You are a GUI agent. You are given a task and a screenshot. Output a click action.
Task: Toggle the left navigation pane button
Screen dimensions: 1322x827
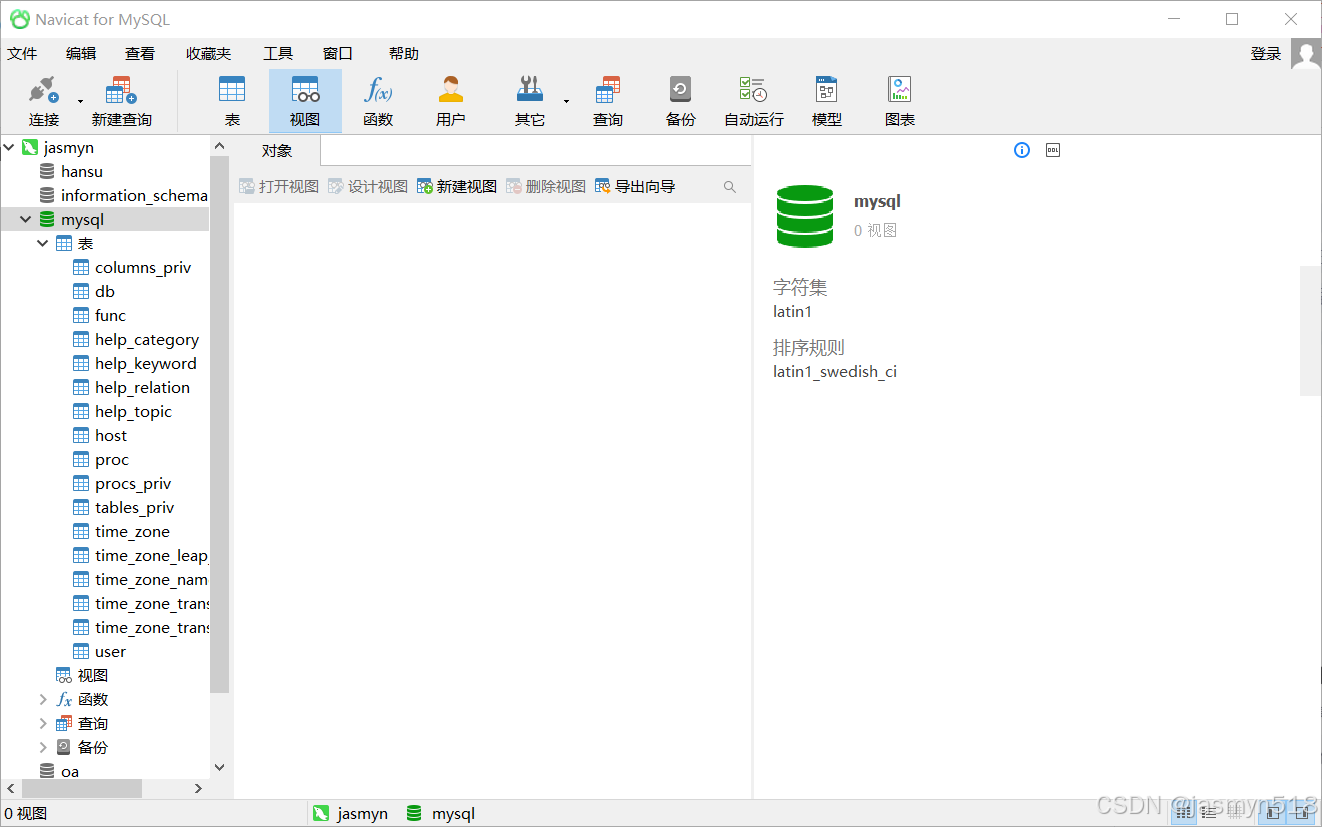[1272, 813]
